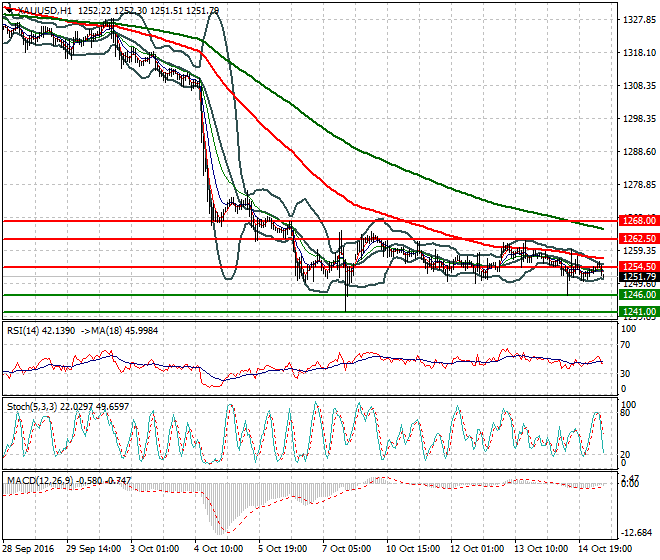
Task: Click the Stochastic scale level 80 mark
Action: tap(626, 413)
